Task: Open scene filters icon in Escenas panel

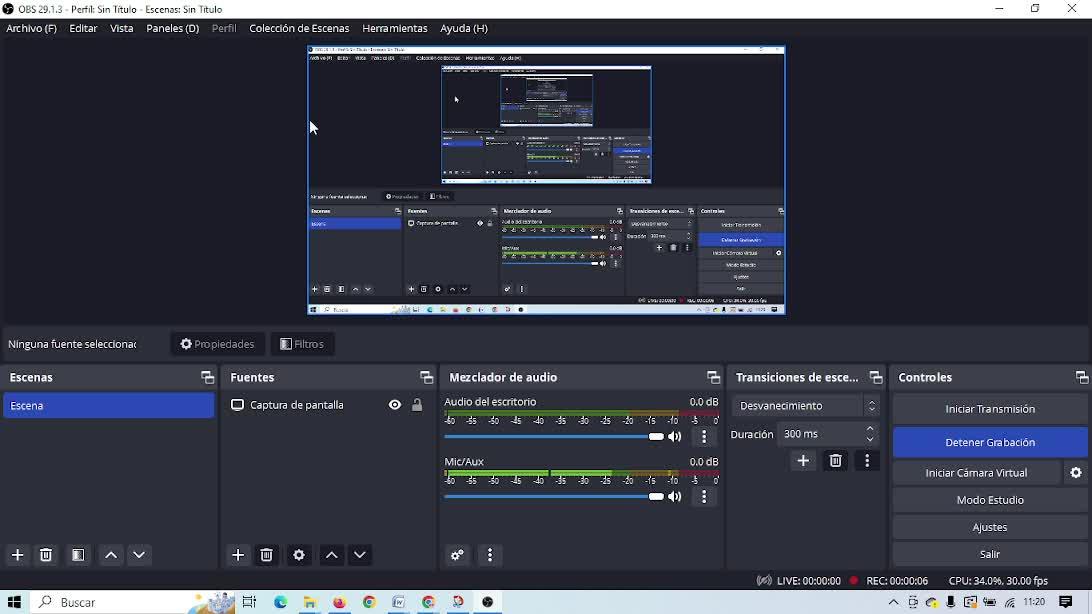Action: [78, 555]
